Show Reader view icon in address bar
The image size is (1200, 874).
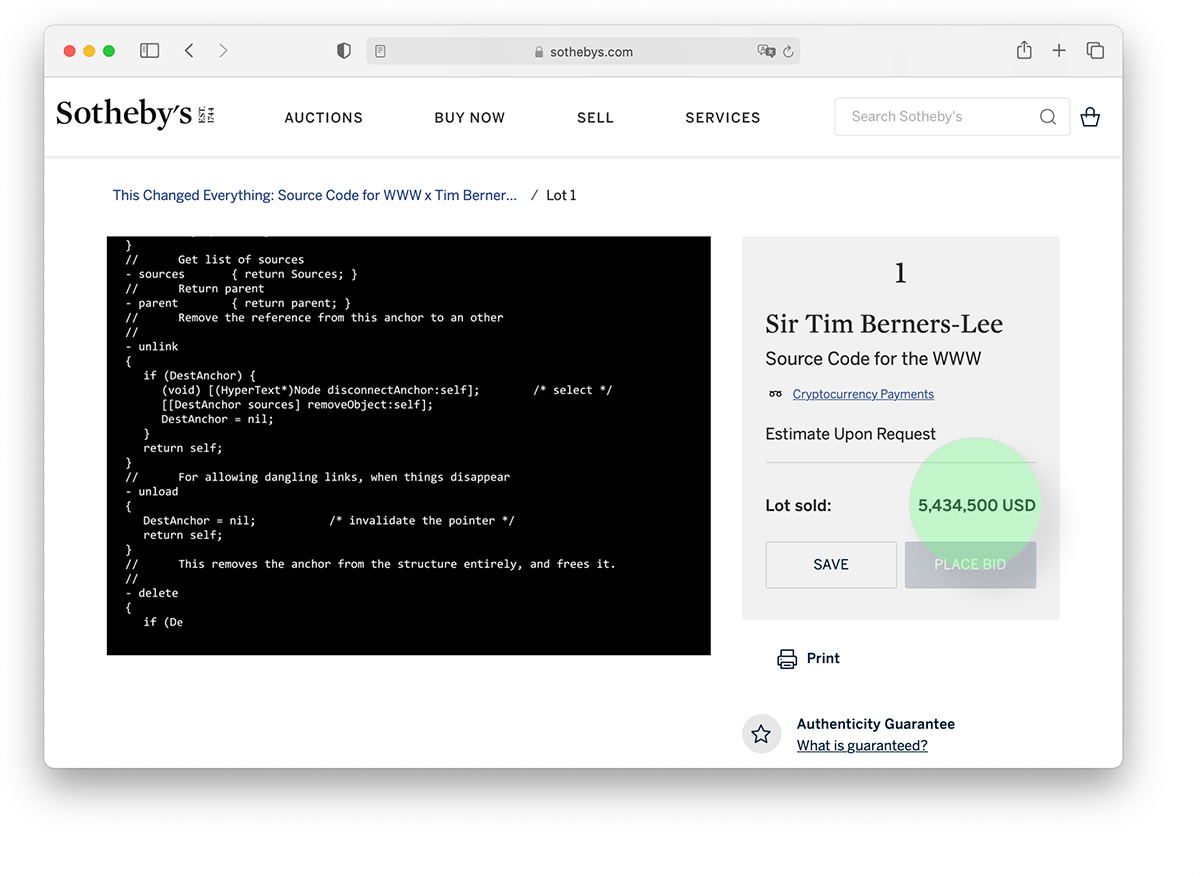[x=380, y=51]
